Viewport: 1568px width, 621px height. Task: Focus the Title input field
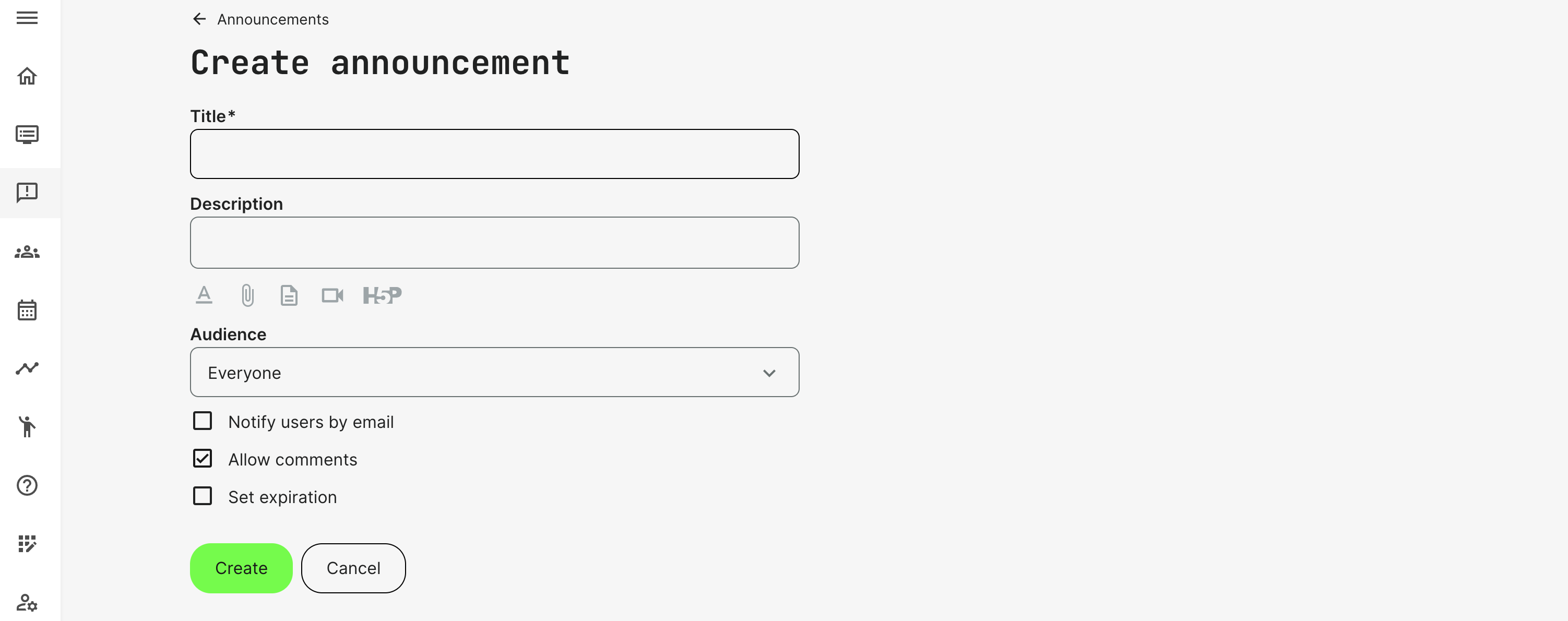click(494, 154)
